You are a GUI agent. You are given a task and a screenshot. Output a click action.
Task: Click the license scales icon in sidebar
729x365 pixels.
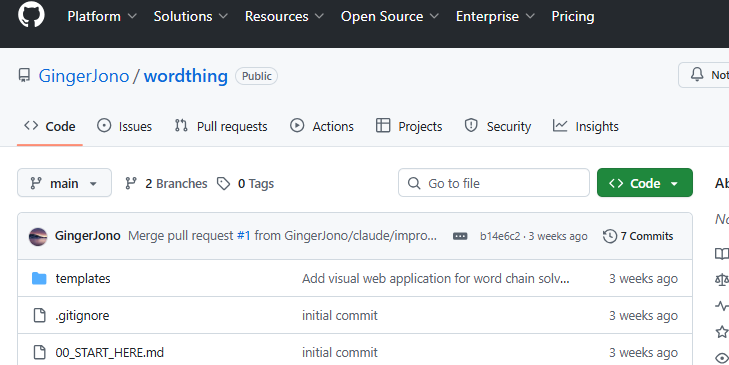tap(722, 279)
